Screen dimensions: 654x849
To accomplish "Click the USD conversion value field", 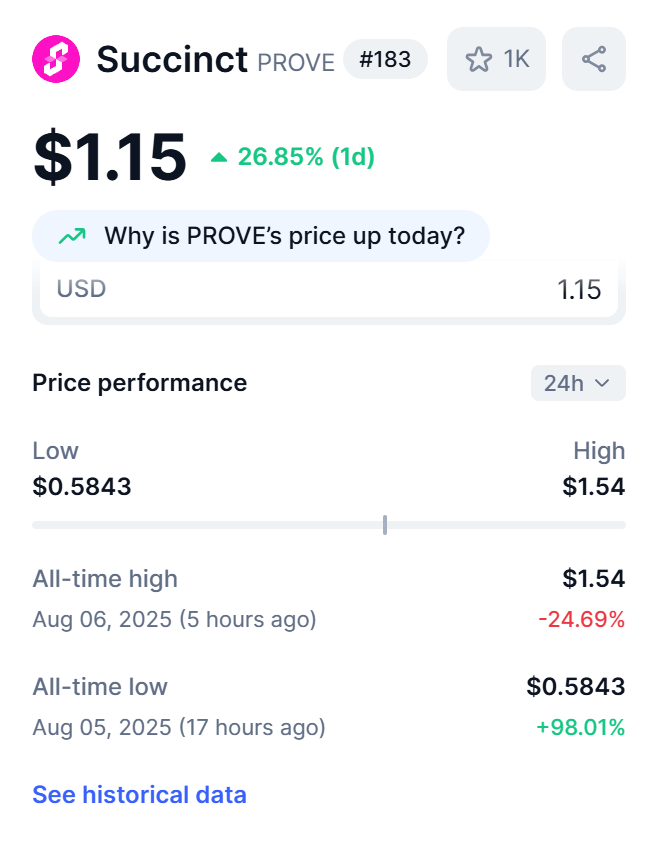I will (x=579, y=290).
